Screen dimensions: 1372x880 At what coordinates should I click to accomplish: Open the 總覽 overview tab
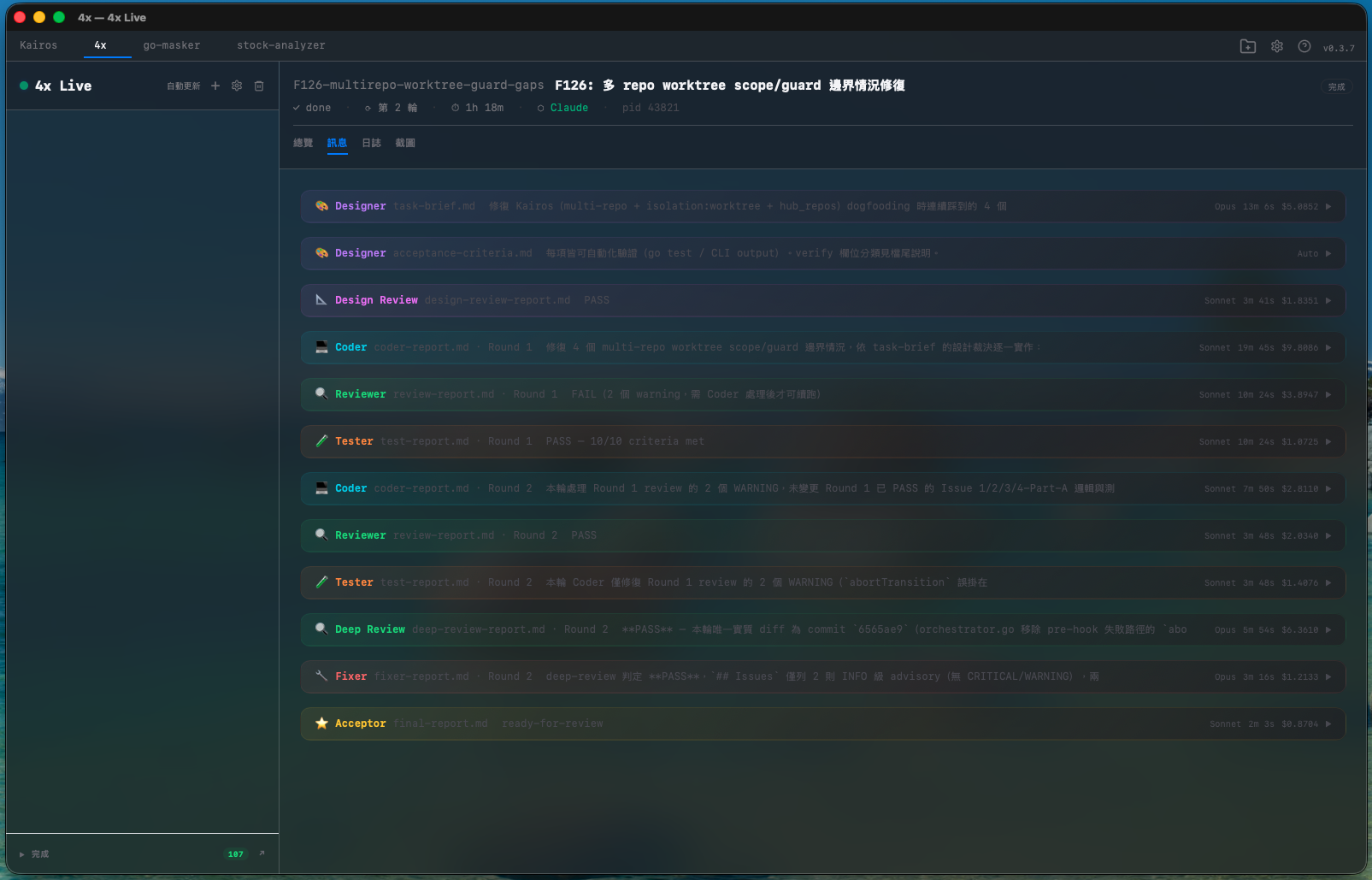[x=303, y=143]
